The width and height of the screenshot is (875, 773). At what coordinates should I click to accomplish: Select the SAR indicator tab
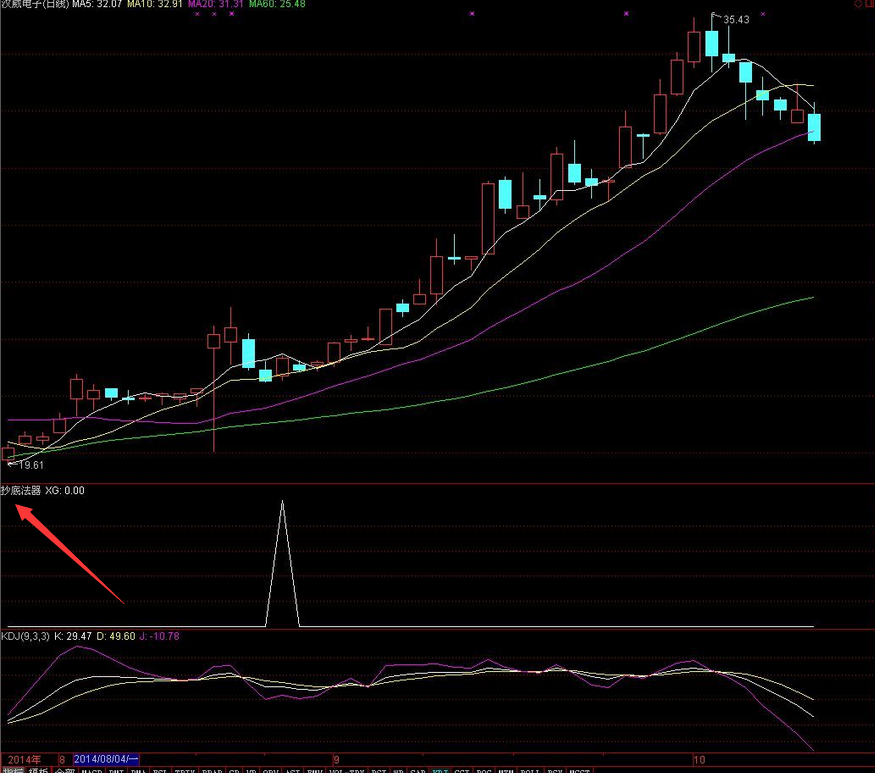click(417, 771)
